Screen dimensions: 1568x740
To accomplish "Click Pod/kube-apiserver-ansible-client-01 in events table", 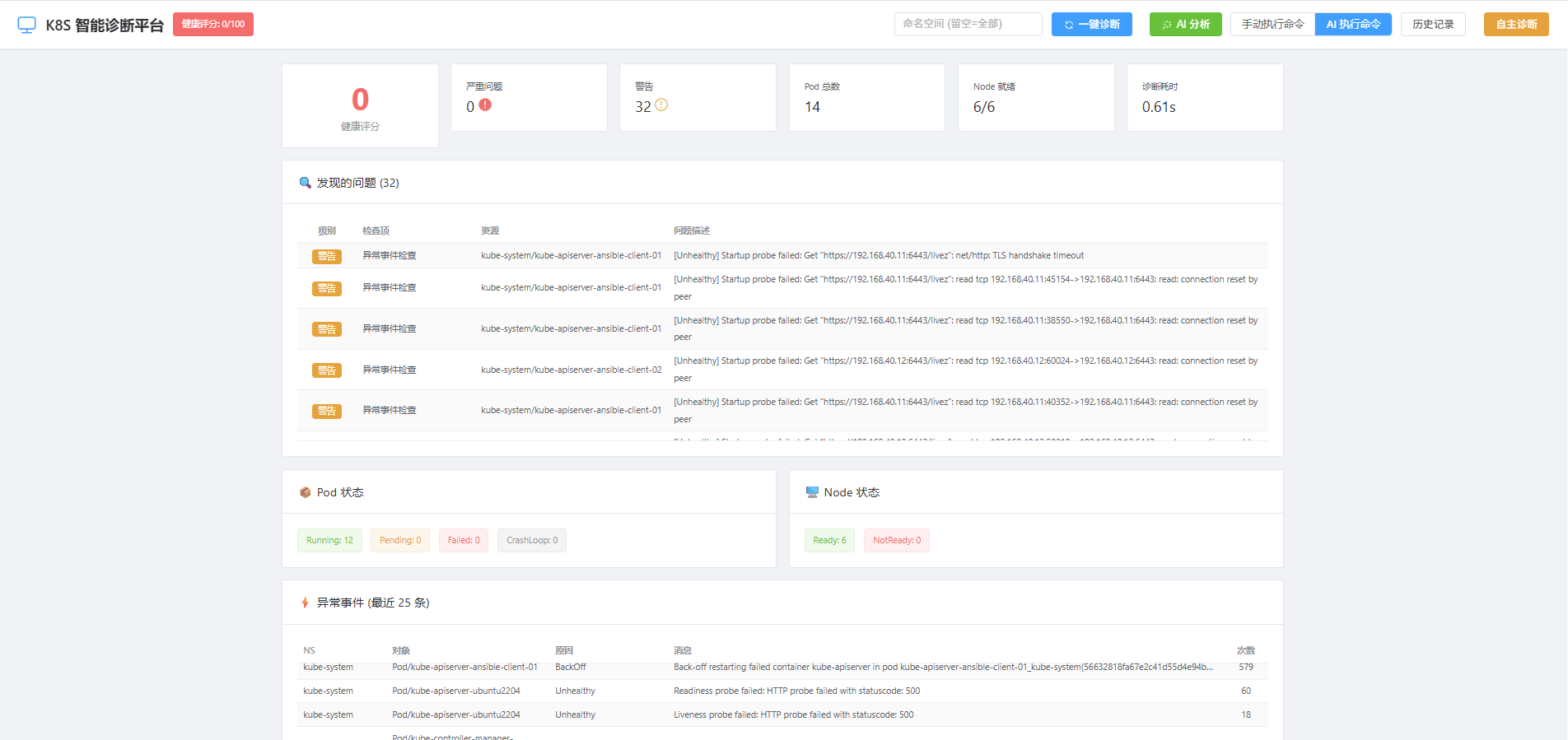I will click(x=464, y=668).
